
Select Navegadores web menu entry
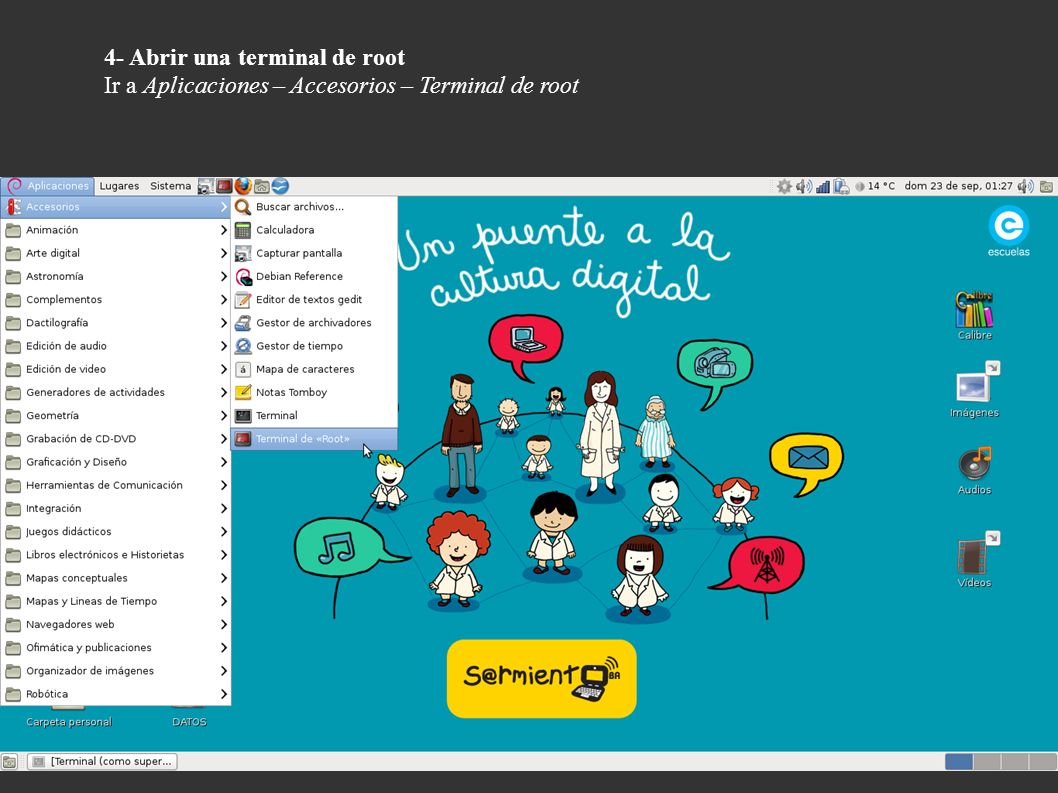116,624
